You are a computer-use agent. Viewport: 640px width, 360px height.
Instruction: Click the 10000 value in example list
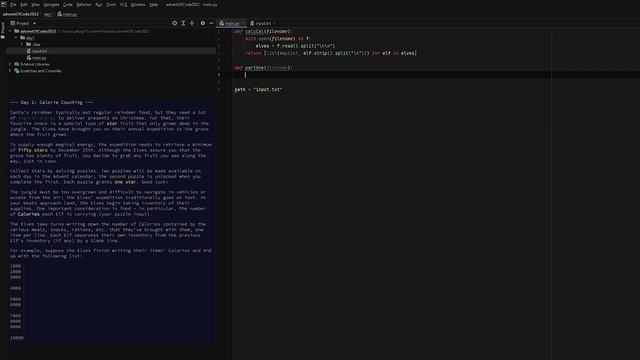pos(17,338)
